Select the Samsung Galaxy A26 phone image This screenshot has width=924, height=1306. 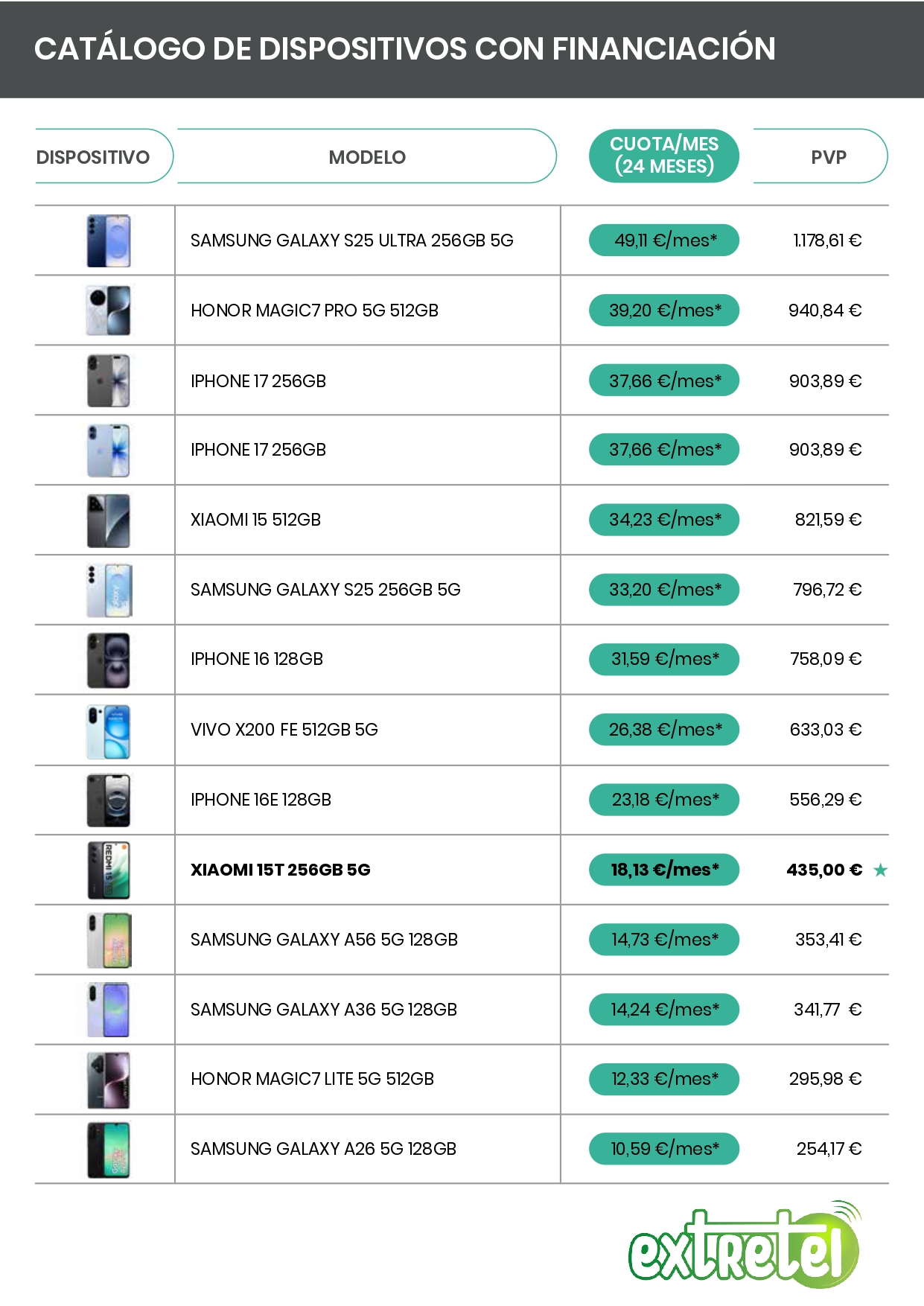click(109, 1150)
